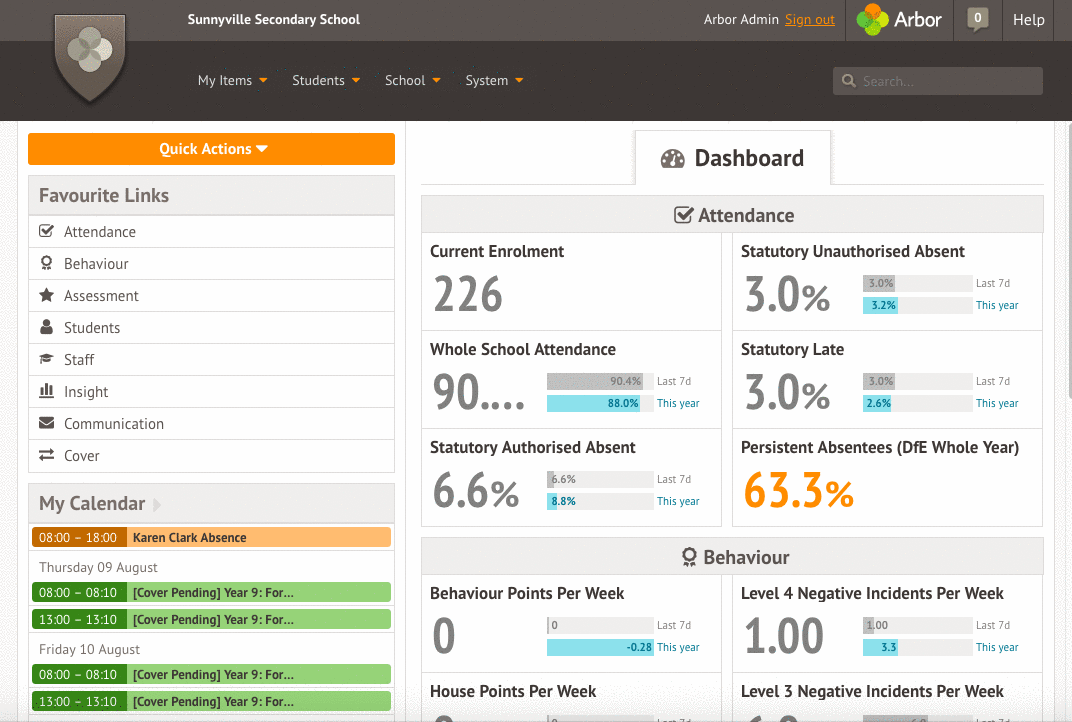1072x722 pixels.
Task: Expand My Calendar with the arrow
Action: [x=157, y=505]
